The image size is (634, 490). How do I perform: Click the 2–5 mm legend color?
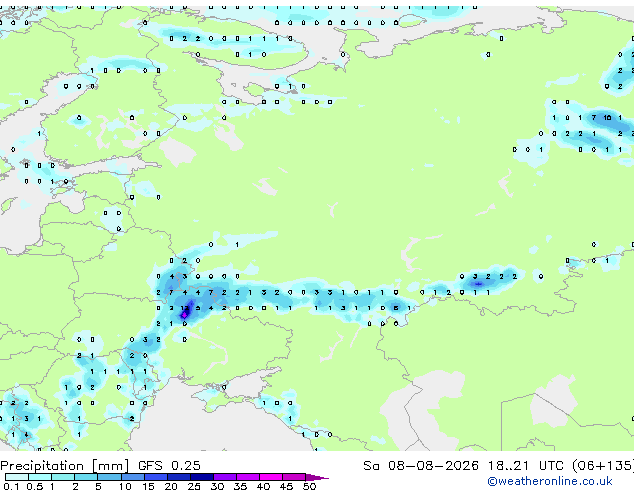(x=86, y=477)
